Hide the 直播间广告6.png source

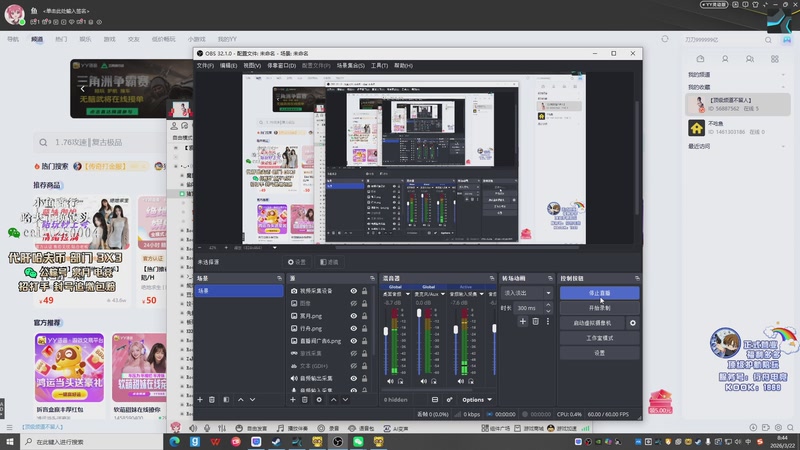[x=354, y=341]
